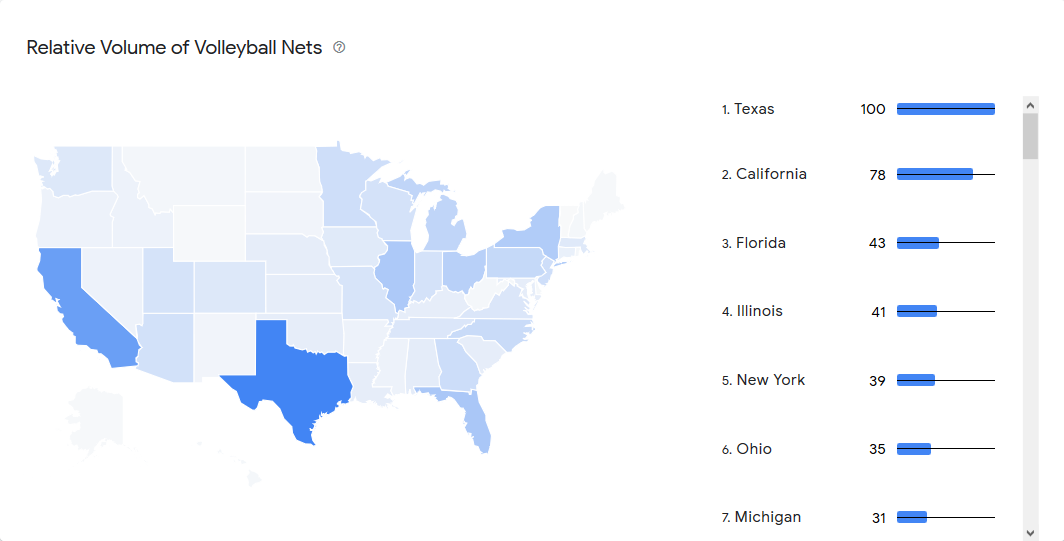Click the vertical scrollbar thumb
Screen dimensions: 1064x541
[1030, 135]
